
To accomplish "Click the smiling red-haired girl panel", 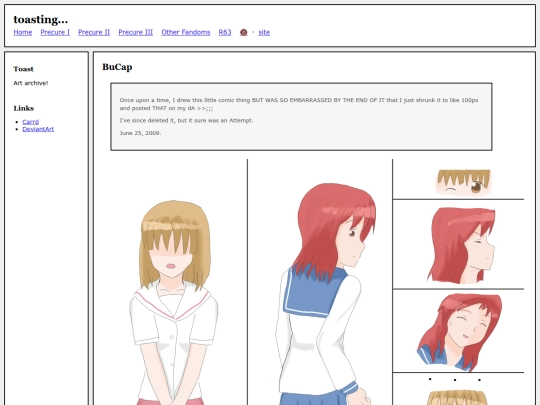I will [458, 331].
